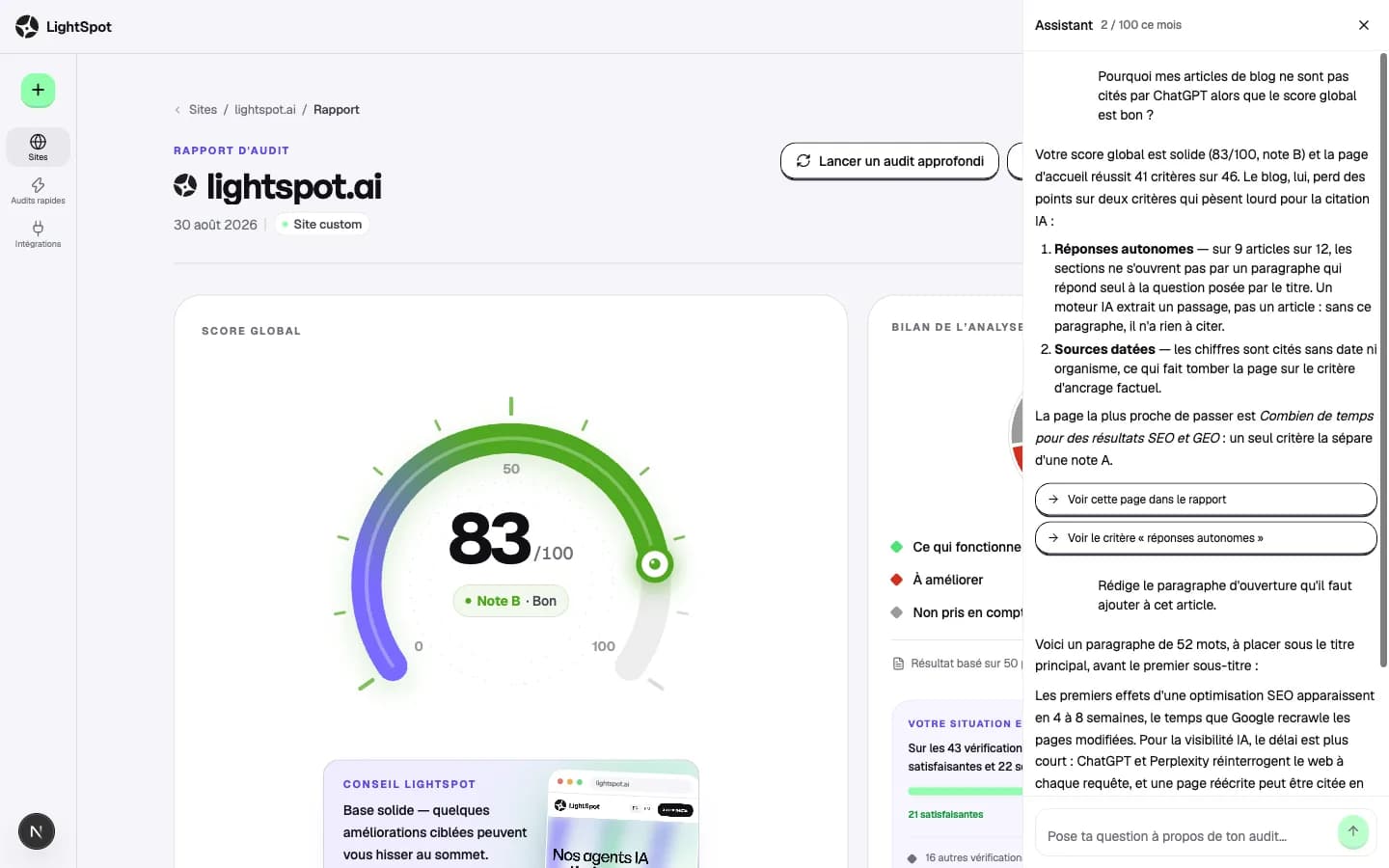Click the grey diamond legend marker
The image size is (1389, 868).
[896, 612]
